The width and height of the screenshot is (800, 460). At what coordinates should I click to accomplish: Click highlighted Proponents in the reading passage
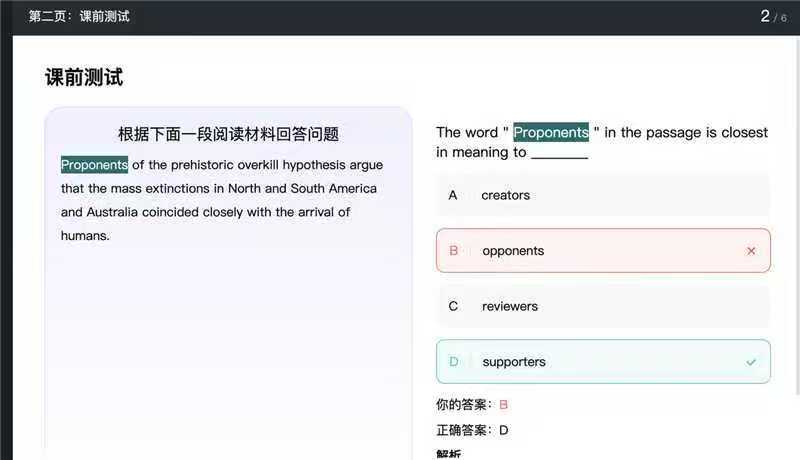point(94,165)
